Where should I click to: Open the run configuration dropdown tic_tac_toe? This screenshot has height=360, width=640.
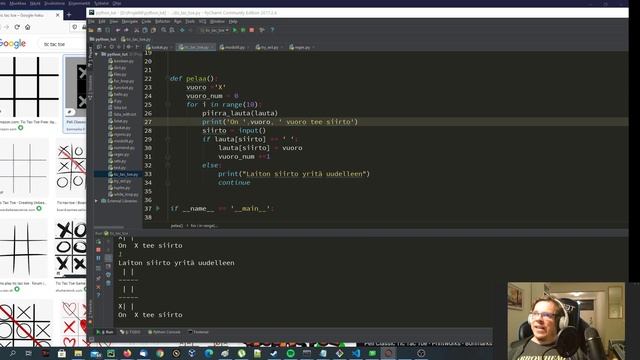[214, 30]
